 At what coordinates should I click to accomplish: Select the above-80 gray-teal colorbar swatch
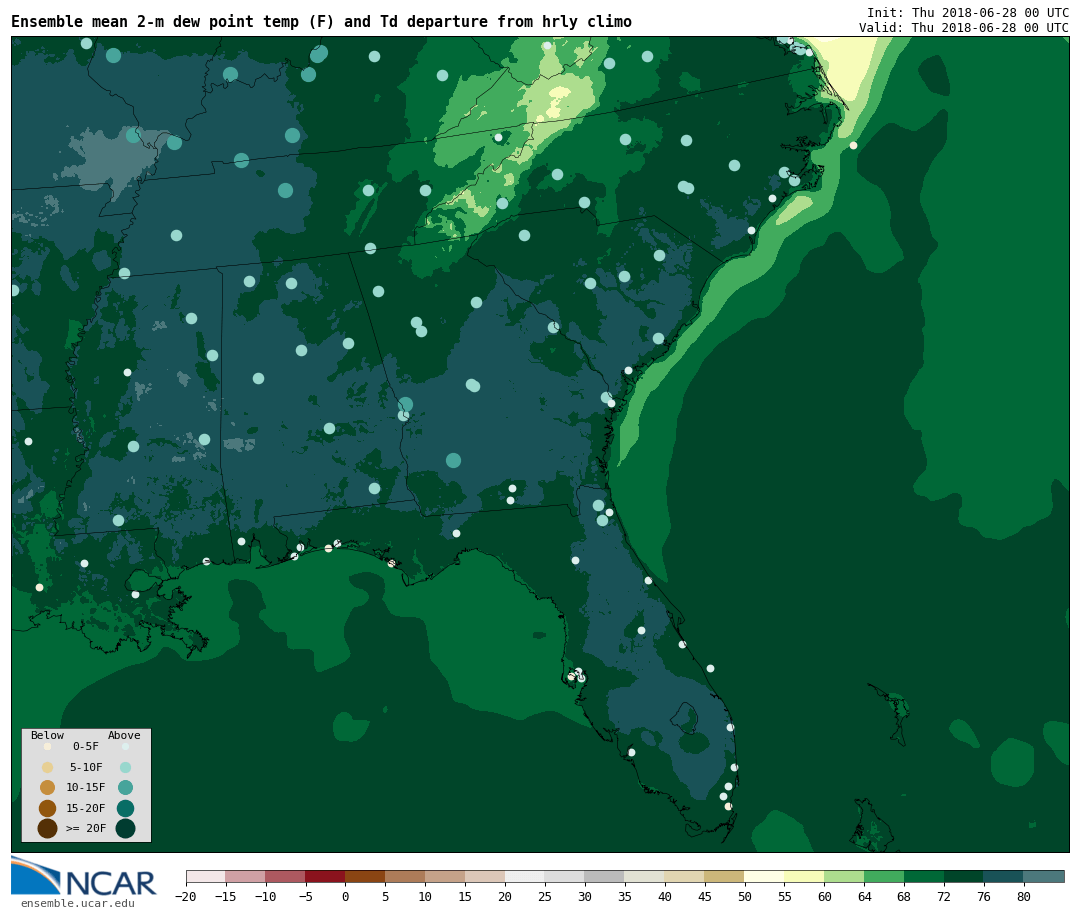(x=1045, y=876)
